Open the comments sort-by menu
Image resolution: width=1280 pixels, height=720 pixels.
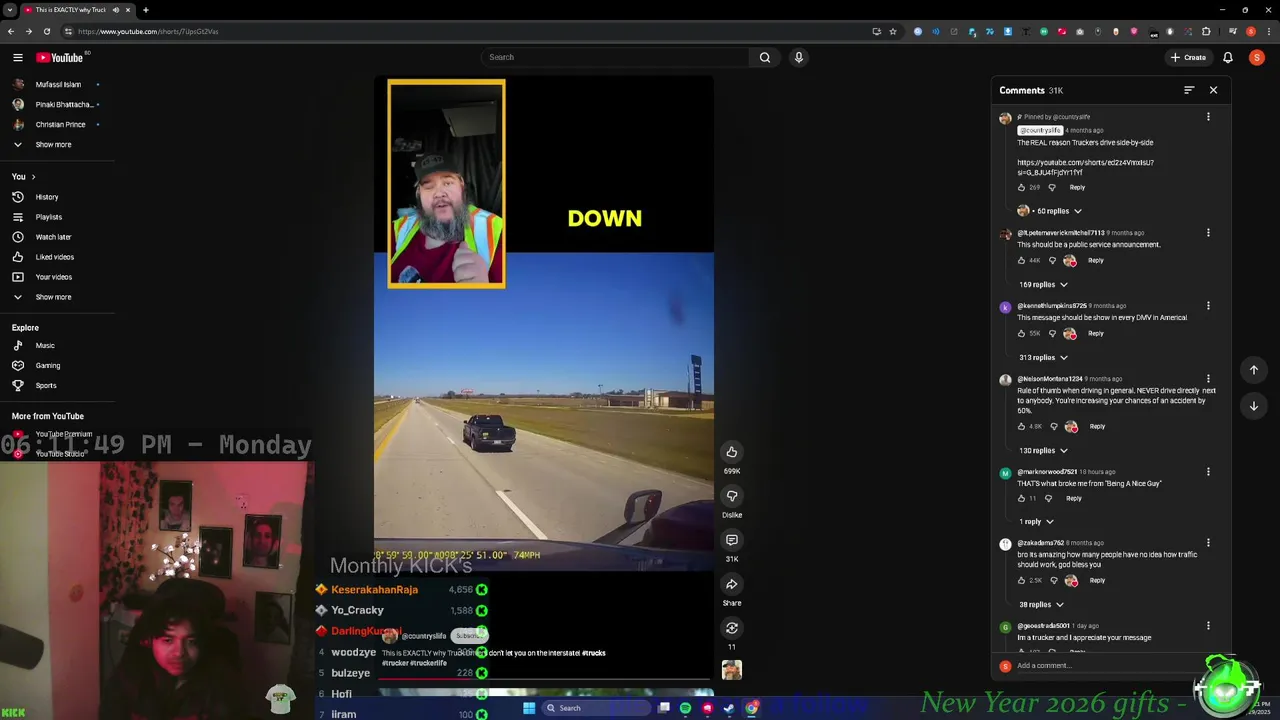pyautogui.click(x=1189, y=90)
